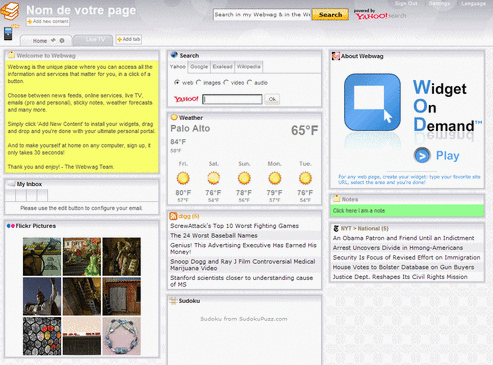The image size is (493, 365).
Task: Select the audio radio option
Action: click(x=250, y=82)
